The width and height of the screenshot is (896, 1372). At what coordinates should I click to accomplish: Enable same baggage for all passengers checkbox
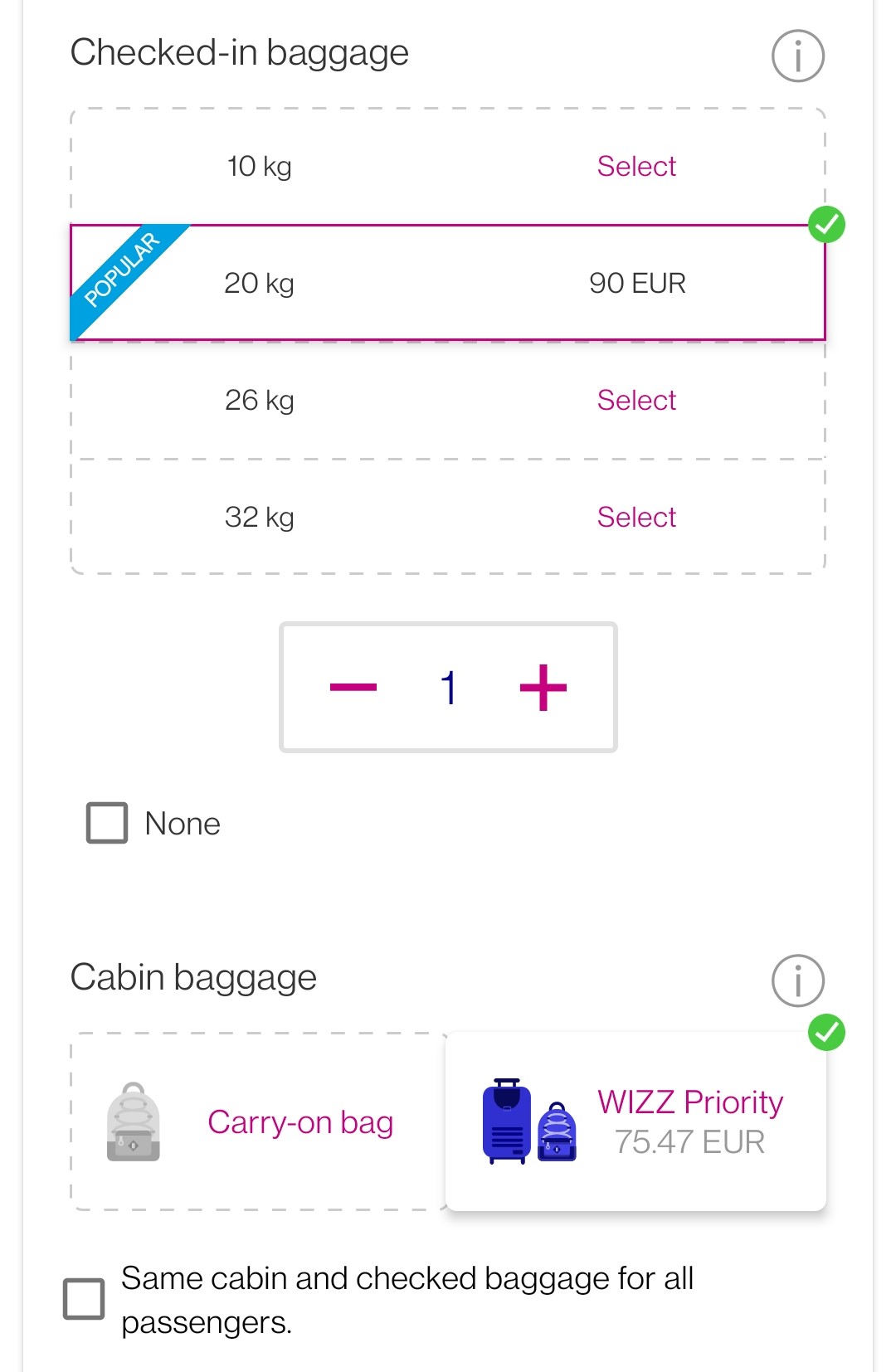pyautogui.click(x=84, y=1299)
